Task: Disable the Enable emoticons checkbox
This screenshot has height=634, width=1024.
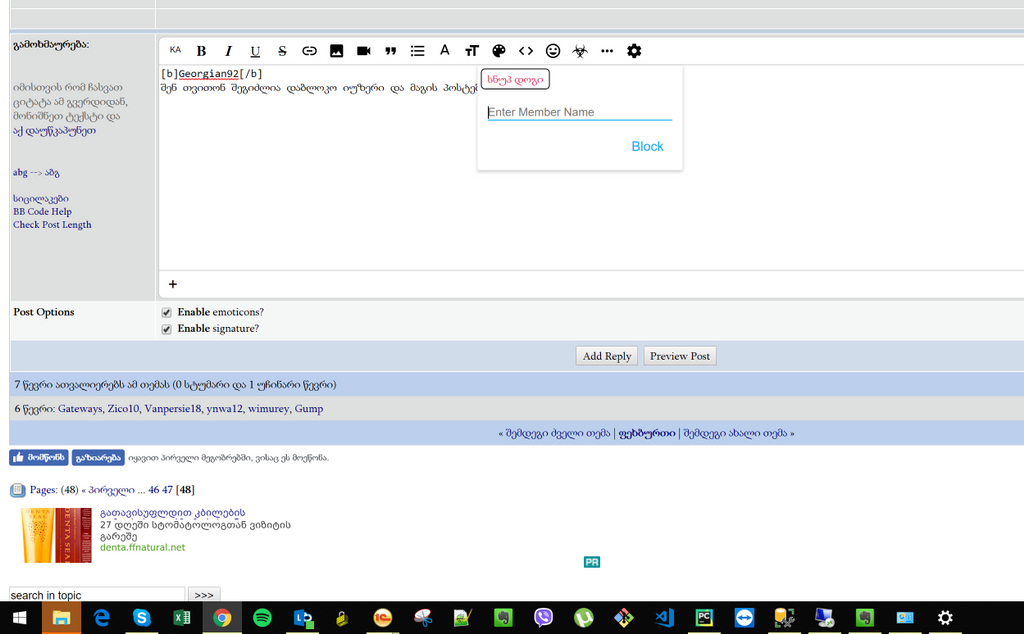Action: (167, 313)
